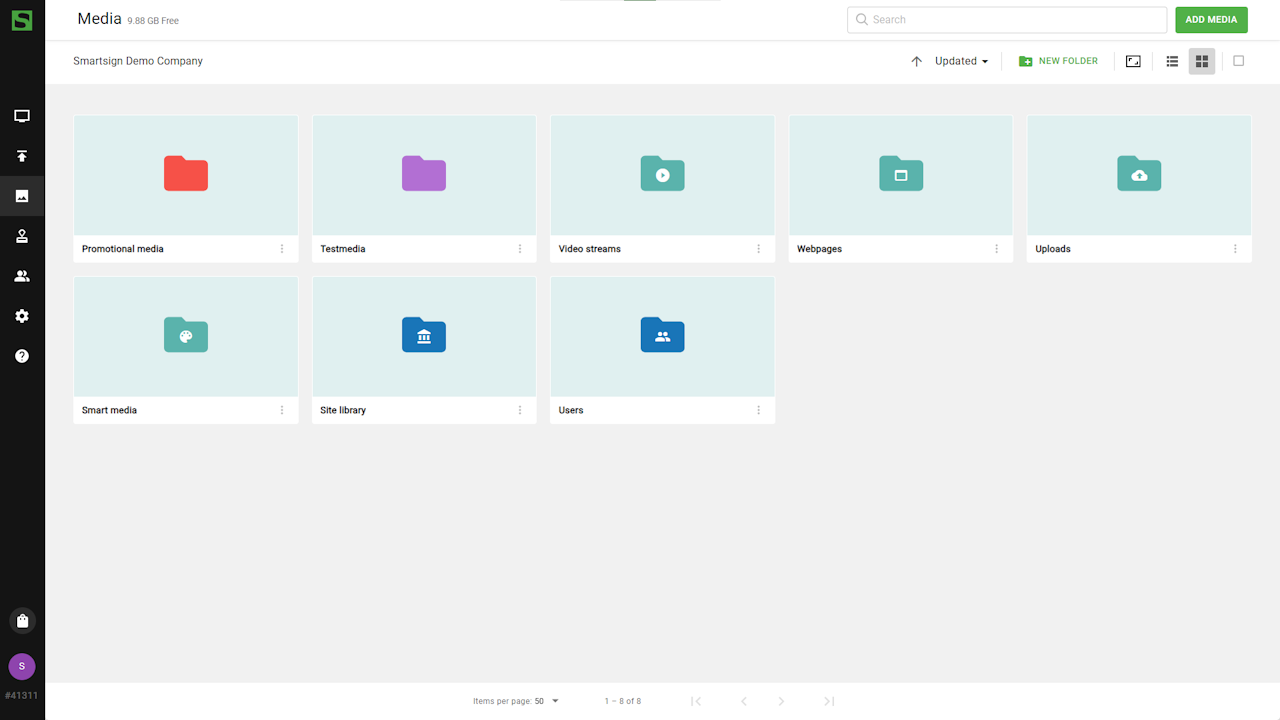
Task: Open the Users group sidebar icon
Action: point(22,276)
